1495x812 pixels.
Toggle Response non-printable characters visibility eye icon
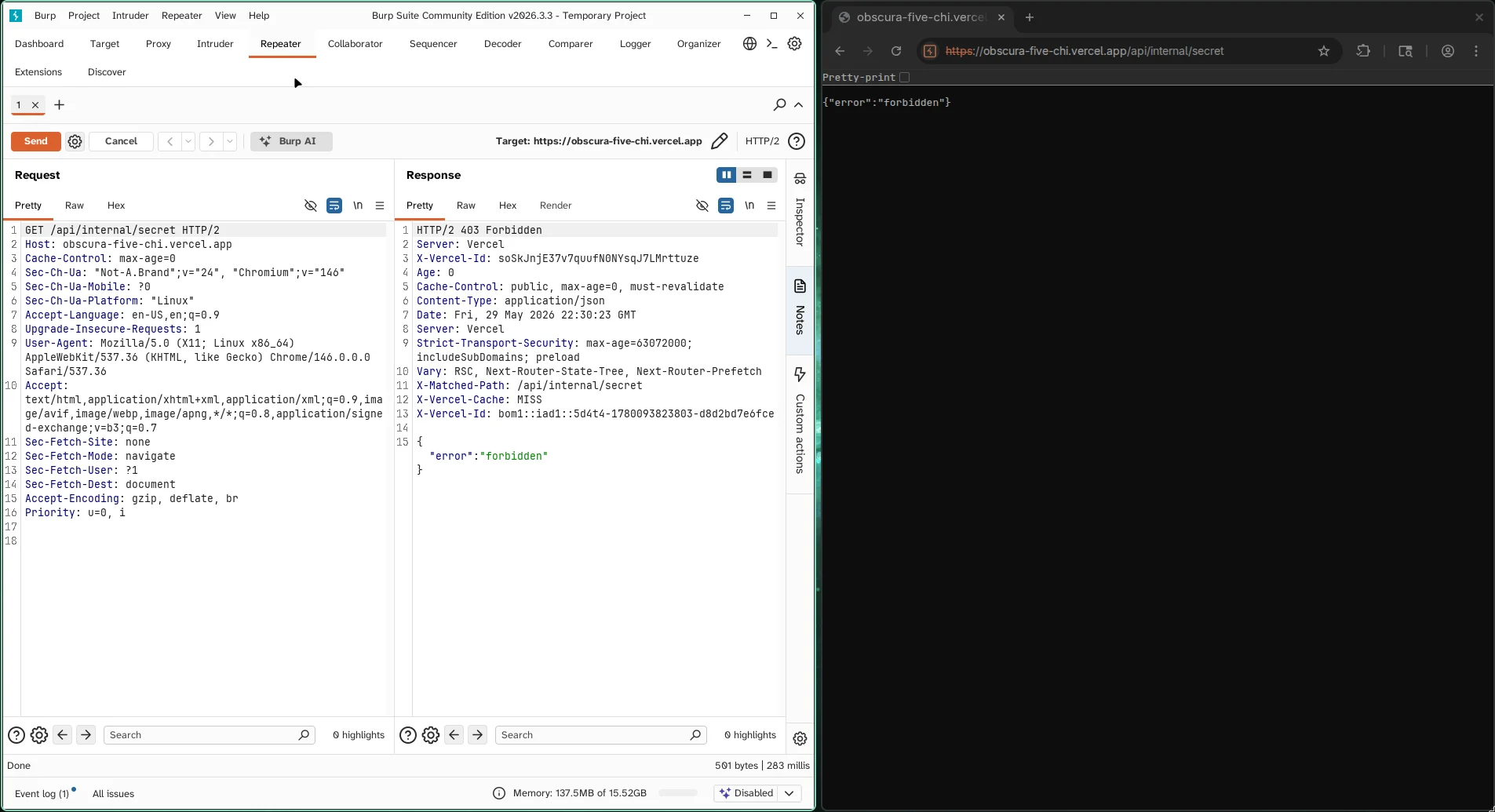tap(702, 206)
